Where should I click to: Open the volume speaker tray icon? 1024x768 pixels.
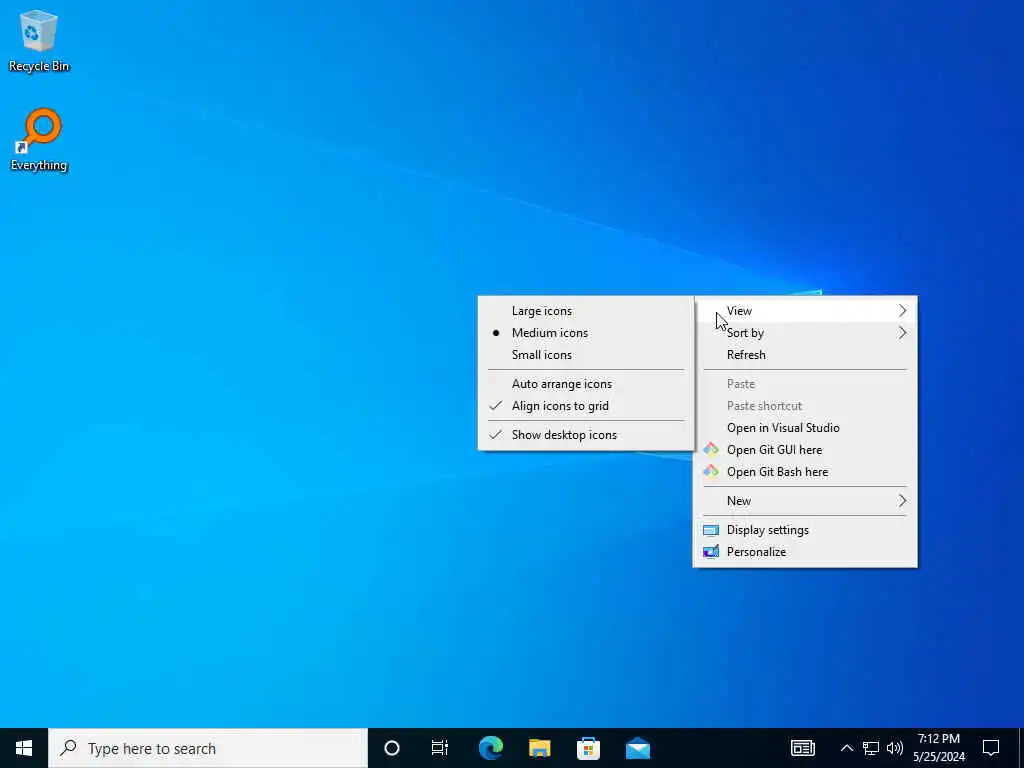pyautogui.click(x=895, y=748)
